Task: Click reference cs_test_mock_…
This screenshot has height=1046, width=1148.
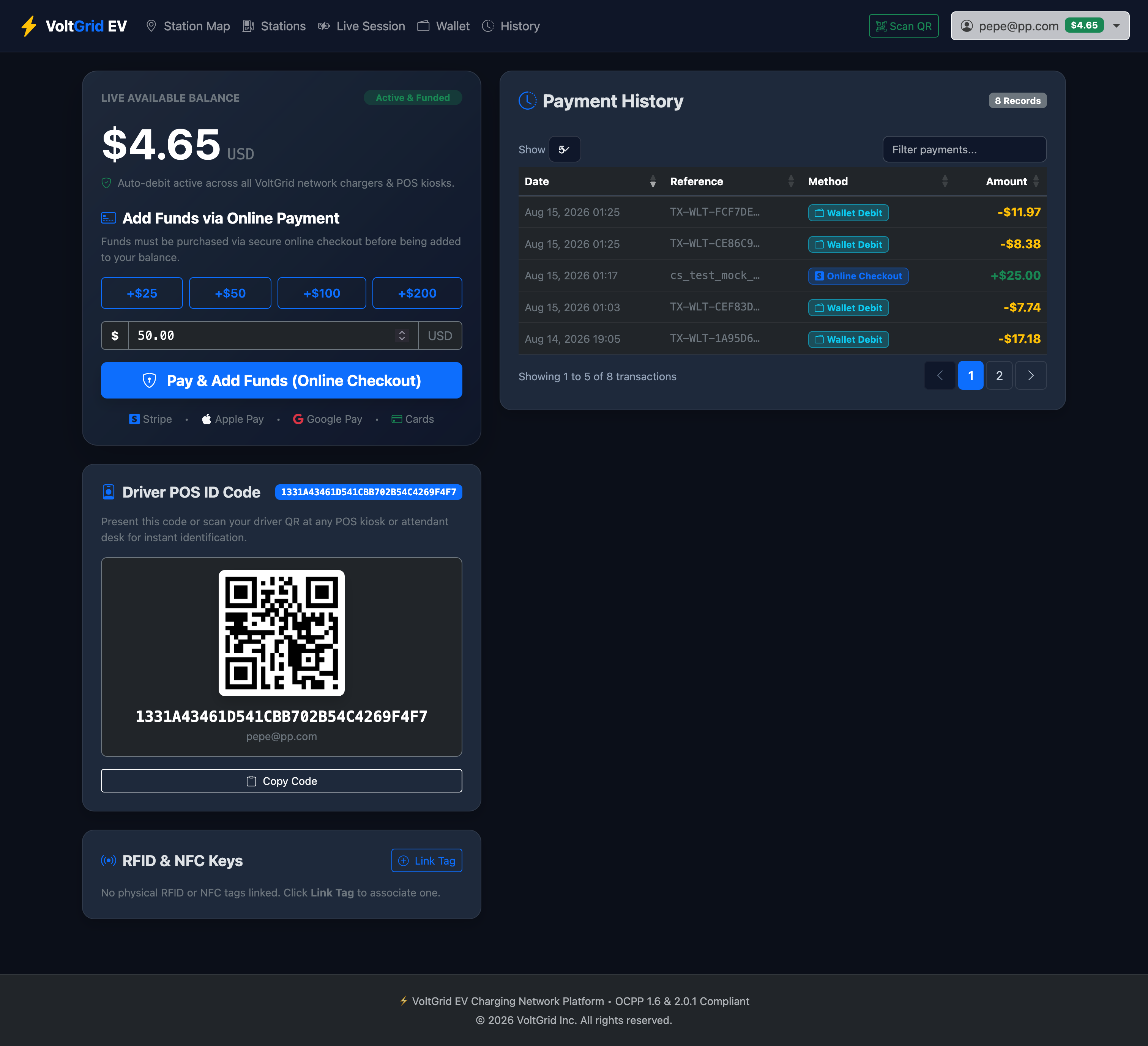Action: click(714, 276)
